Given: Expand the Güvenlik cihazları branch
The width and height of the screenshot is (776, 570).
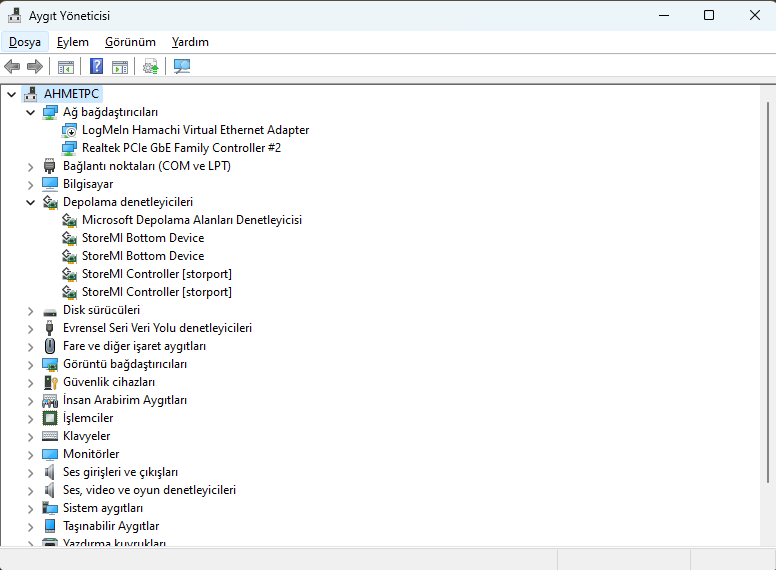Looking at the screenshot, I should click(x=30, y=383).
